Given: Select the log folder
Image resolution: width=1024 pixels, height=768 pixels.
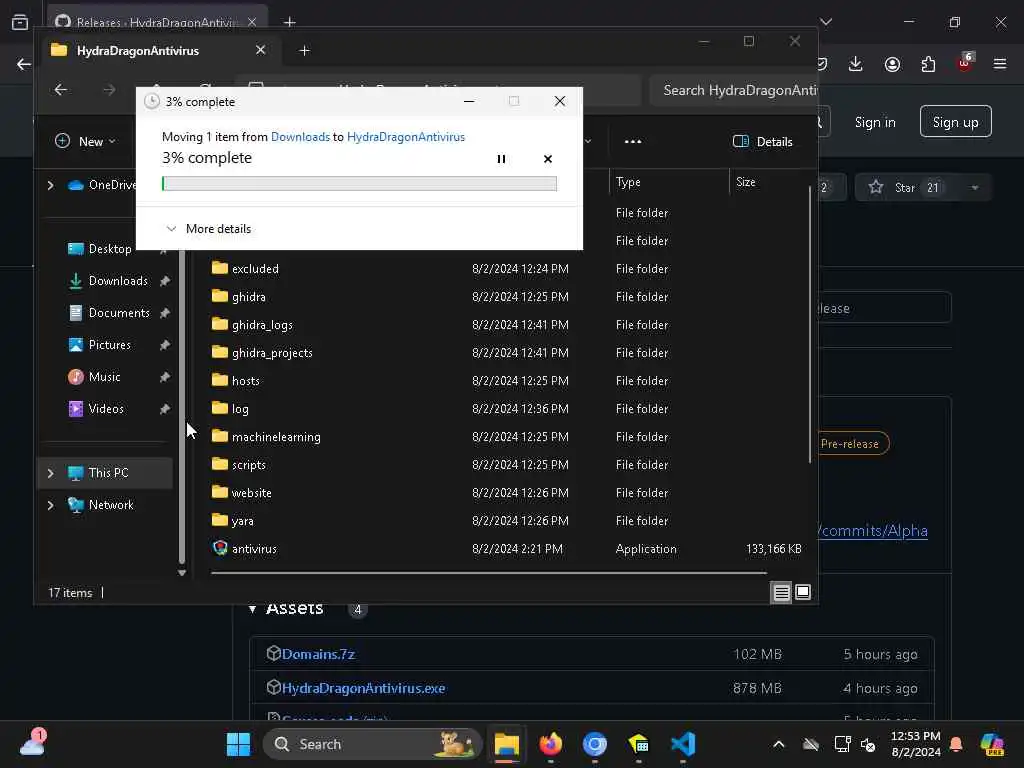Looking at the screenshot, I should click(x=230, y=409).
